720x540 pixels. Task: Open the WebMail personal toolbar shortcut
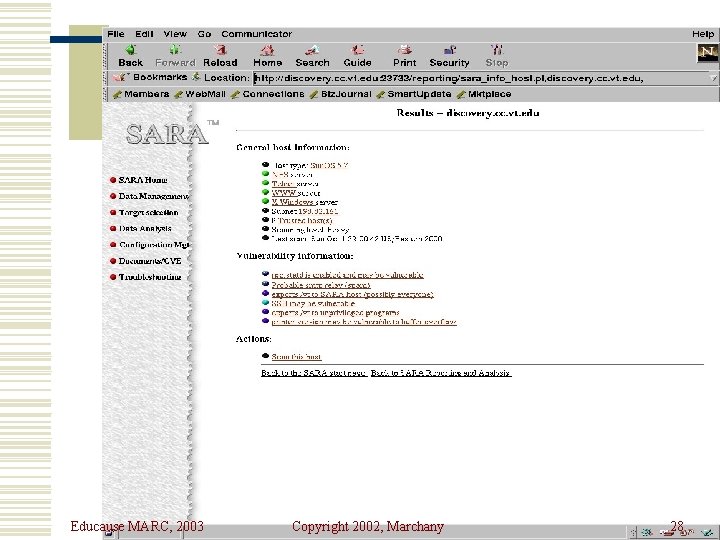click(200, 94)
